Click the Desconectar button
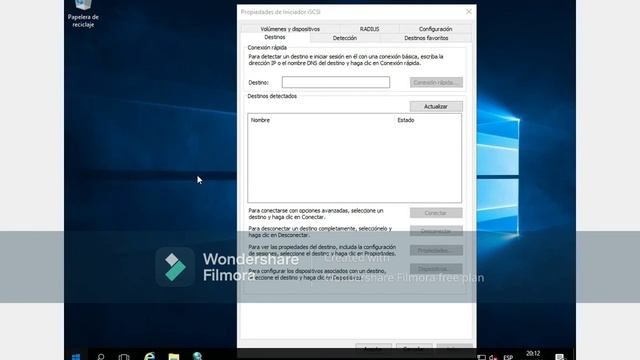 click(x=436, y=231)
